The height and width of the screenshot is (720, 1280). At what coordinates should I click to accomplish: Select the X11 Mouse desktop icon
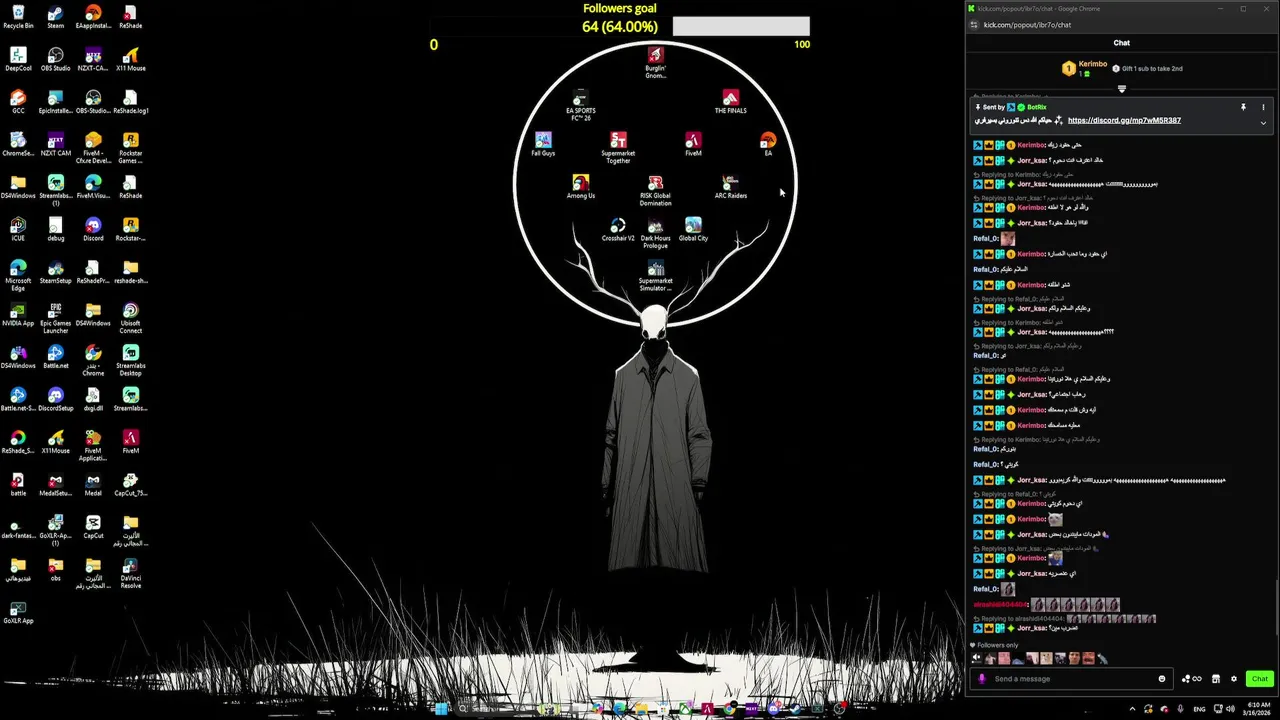pyautogui.click(x=130, y=60)
